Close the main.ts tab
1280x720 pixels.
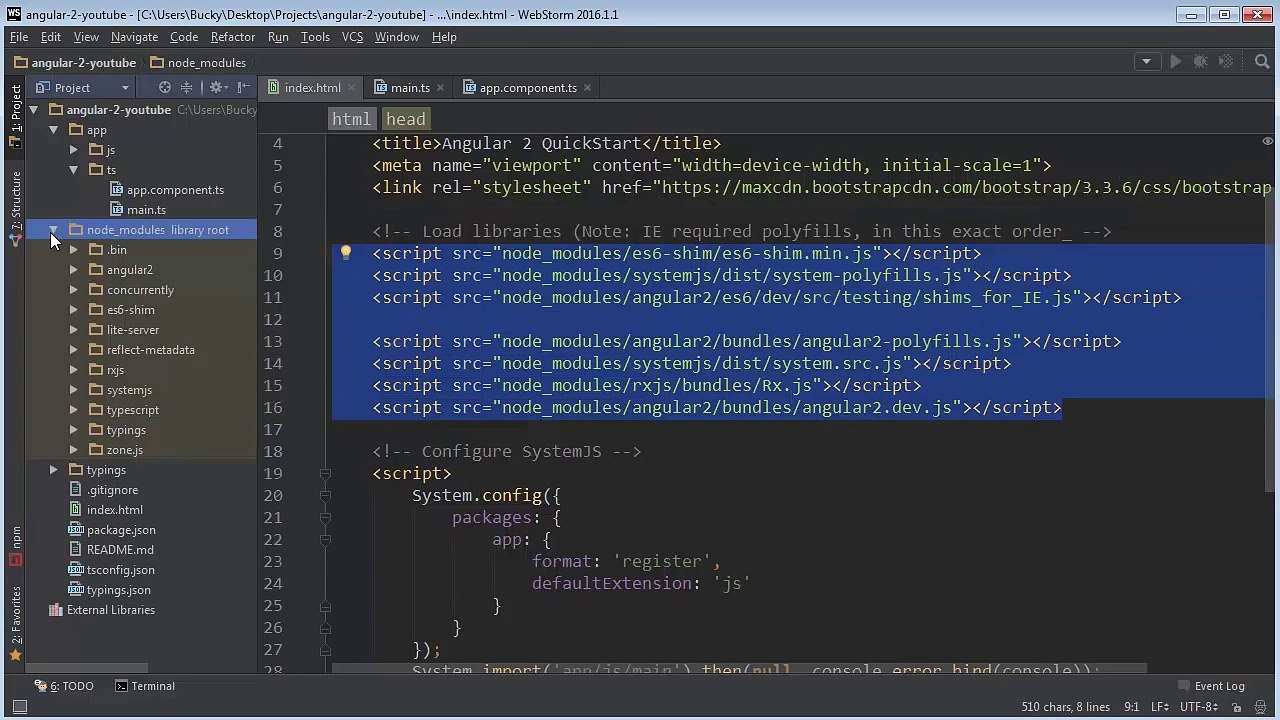[x=440, y=88]
